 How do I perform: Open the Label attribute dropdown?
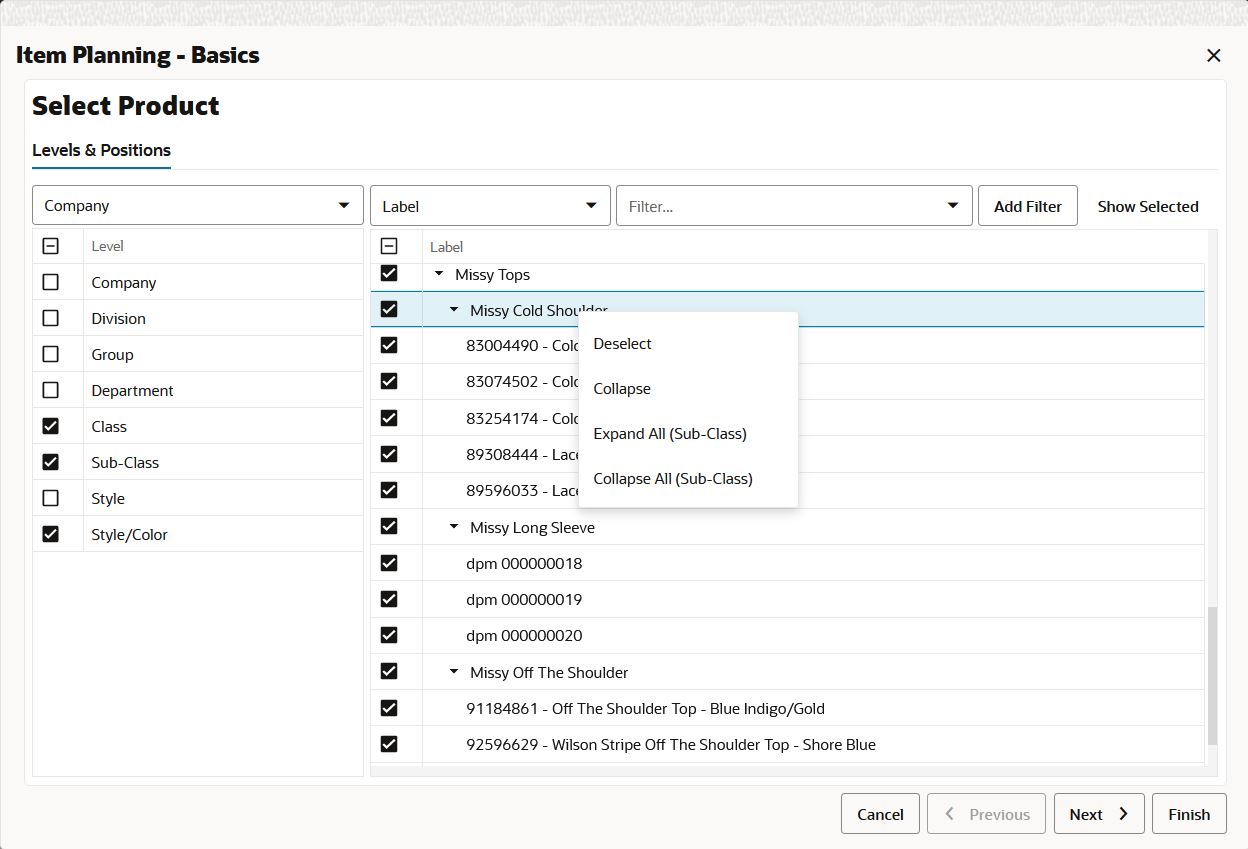(x=490, y=206)
